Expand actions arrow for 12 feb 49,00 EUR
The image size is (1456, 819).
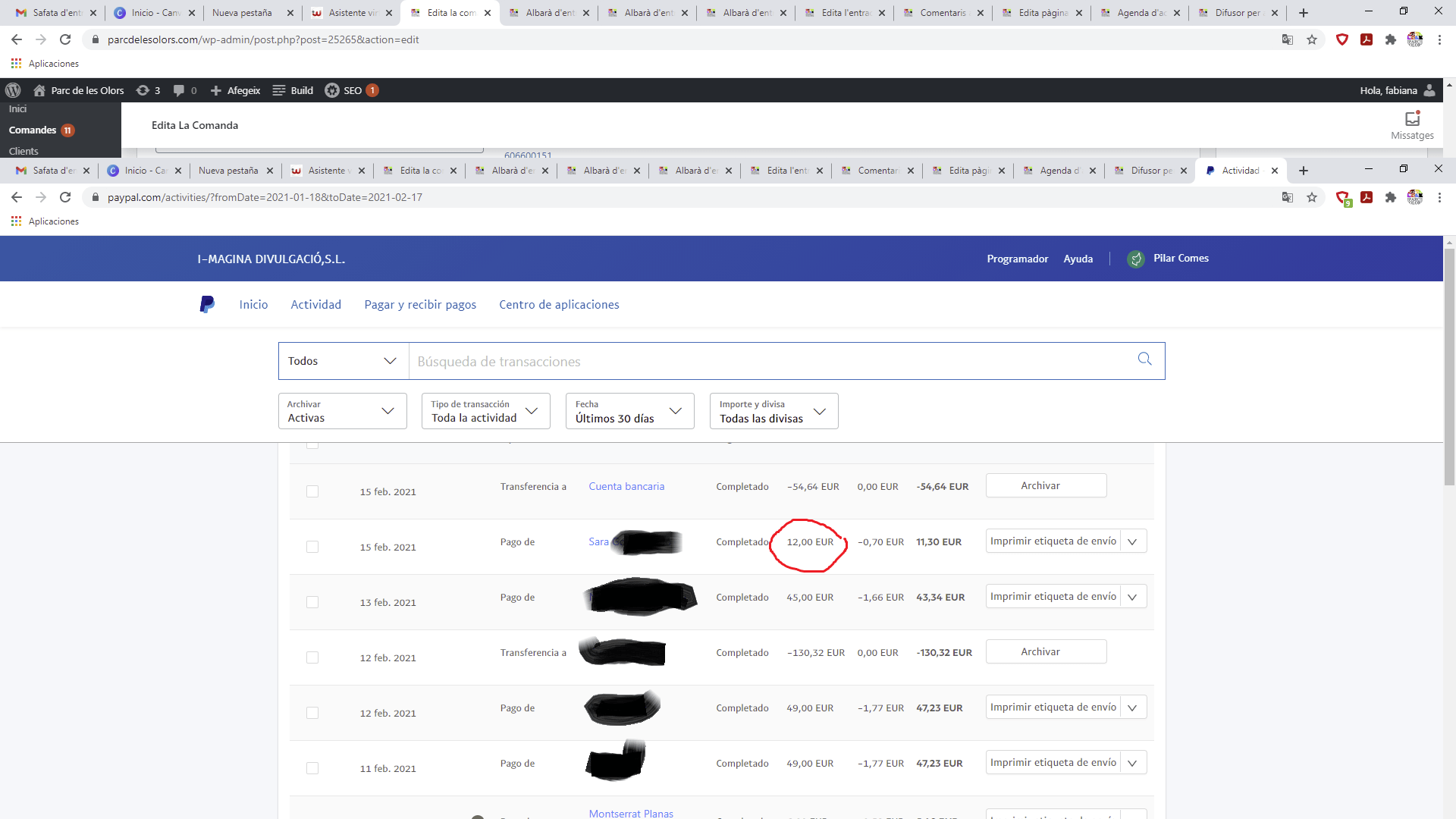click(x=1133, y=708)
